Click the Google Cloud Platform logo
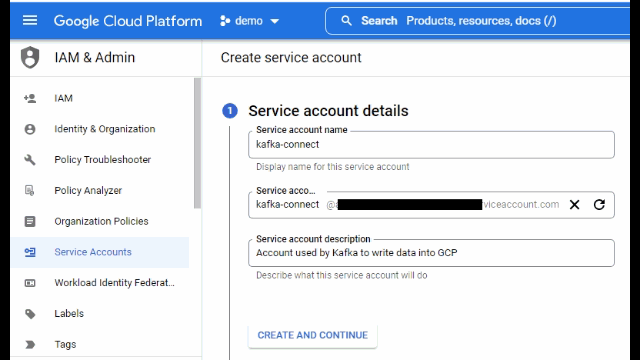The image size is (640, 360). tap(128, 21)
